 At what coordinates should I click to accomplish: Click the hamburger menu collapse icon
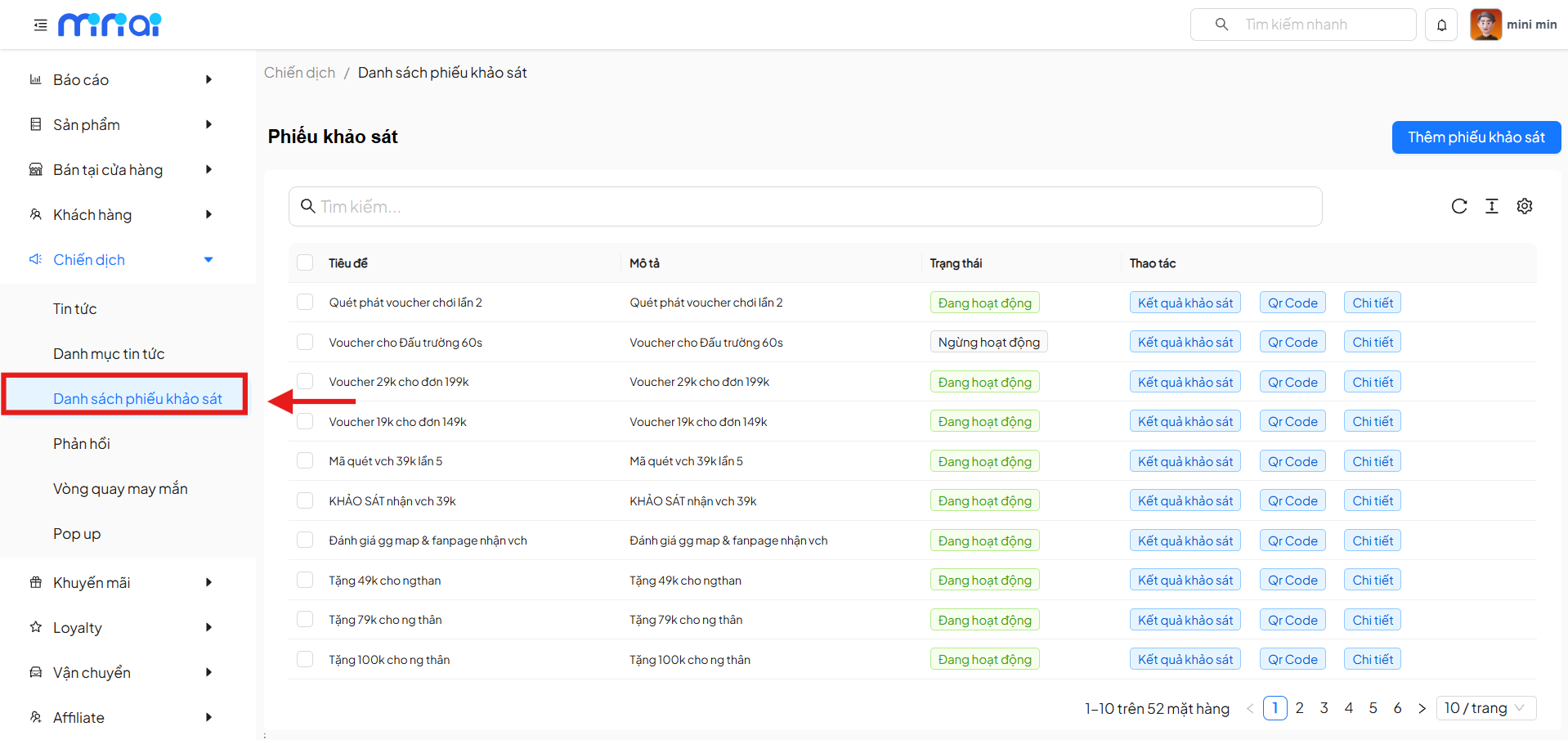click(40, 25)
